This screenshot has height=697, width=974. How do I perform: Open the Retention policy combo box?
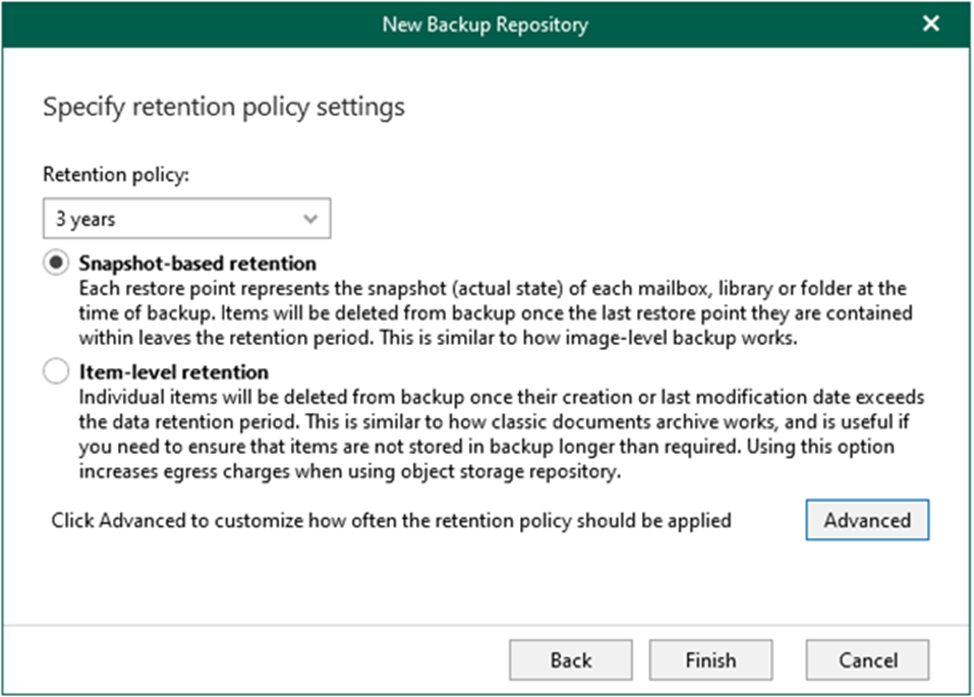(187, 219)
